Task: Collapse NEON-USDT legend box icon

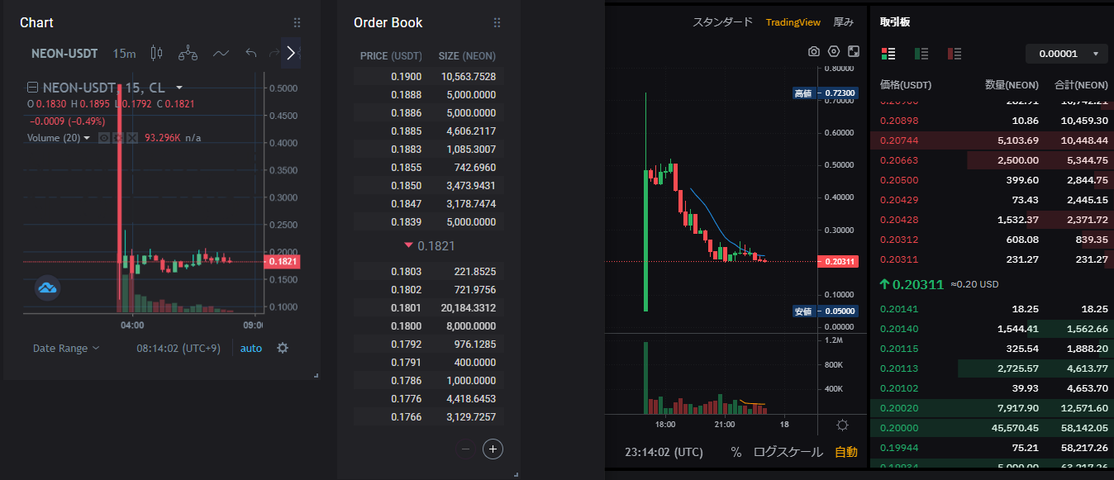Action: click(x=32, y=88)
